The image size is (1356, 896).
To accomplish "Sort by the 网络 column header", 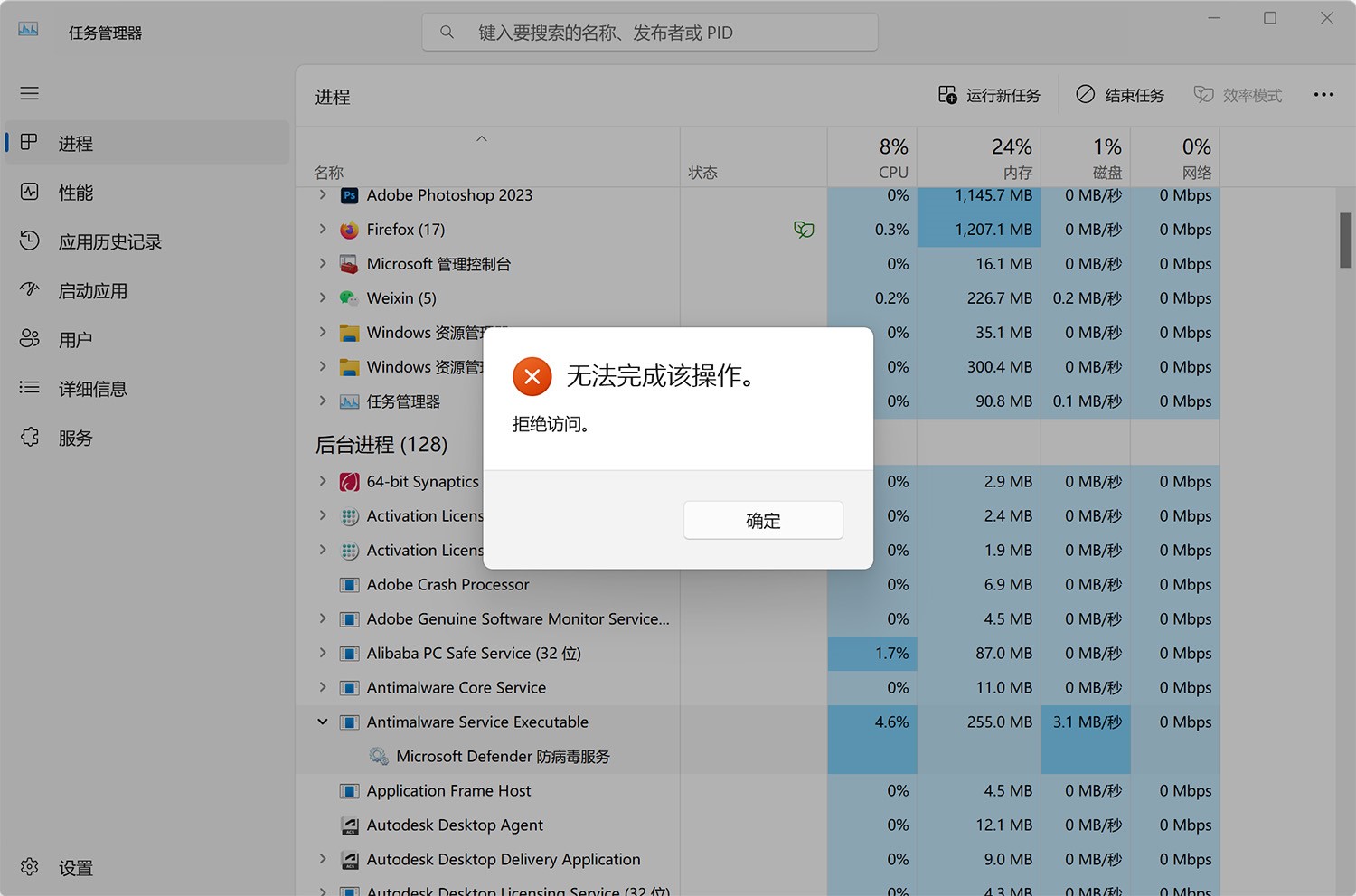I will pyautogui.click(x=1175, y=157).
